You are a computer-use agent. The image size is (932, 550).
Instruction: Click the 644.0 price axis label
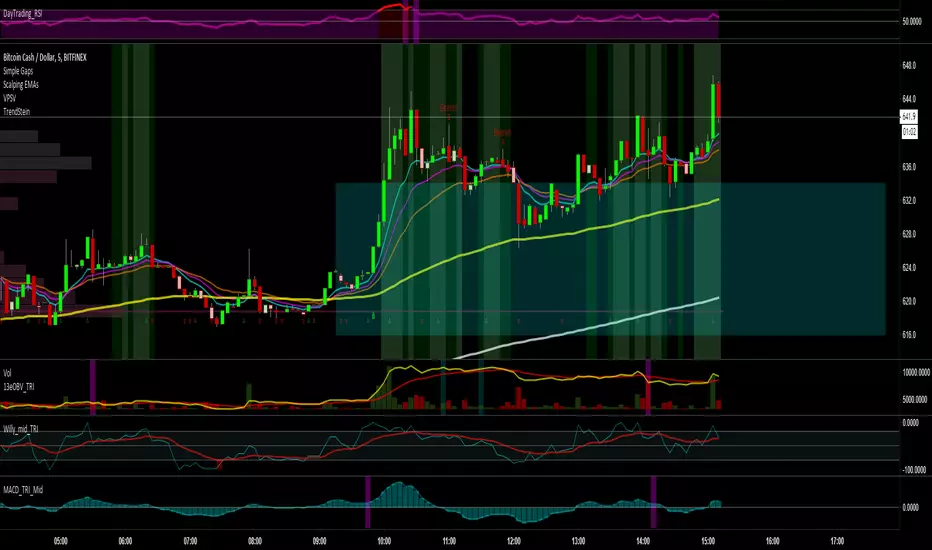tap(909, 99)
